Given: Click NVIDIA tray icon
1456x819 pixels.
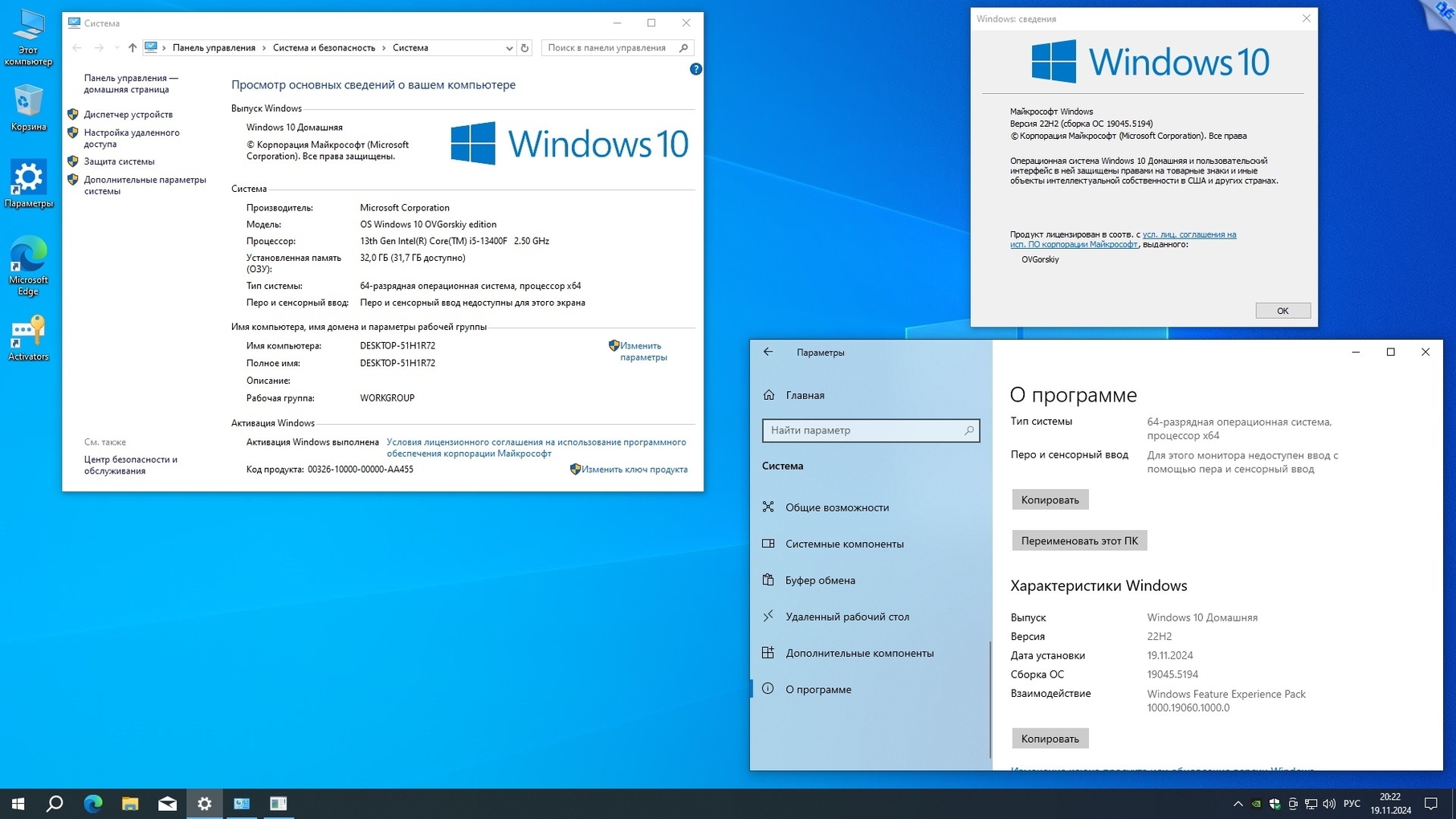Looking at the screenshot, I should (1256, 804).
